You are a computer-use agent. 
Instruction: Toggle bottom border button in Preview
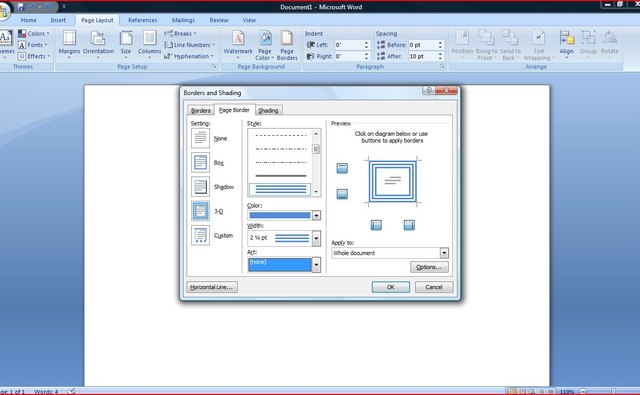(x=342, y=194)
